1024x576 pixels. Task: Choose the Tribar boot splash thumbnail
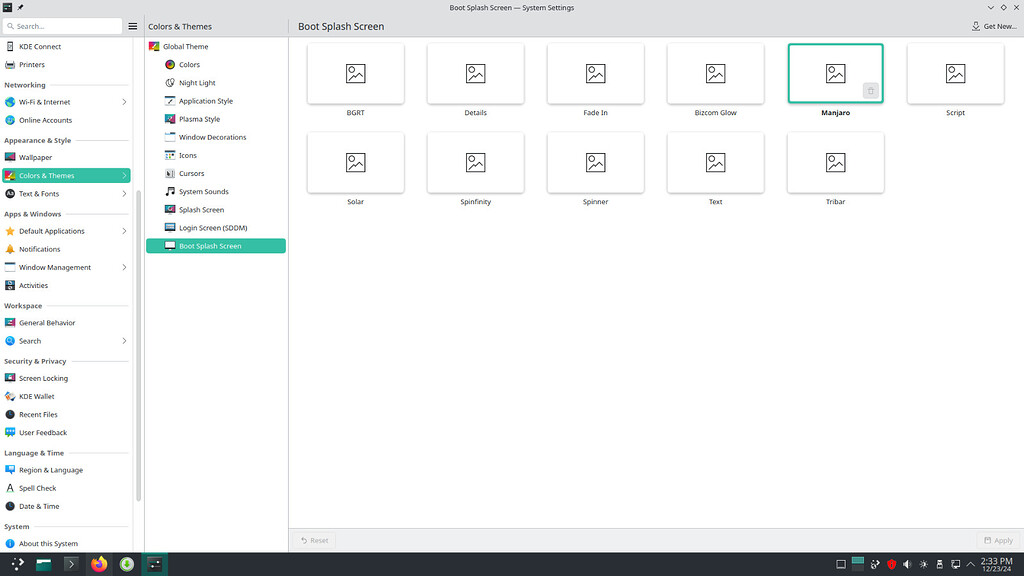click(x=835, y=163)
